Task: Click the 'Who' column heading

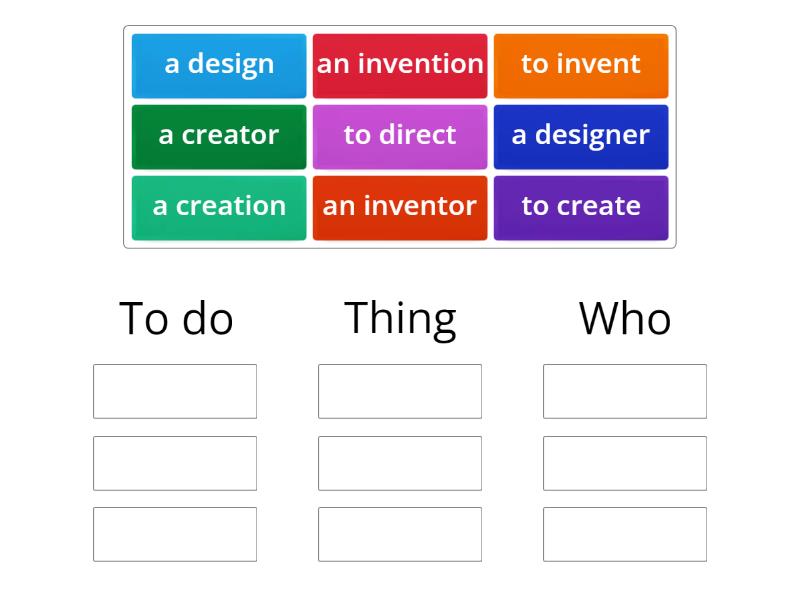Action: click(625, 317)
